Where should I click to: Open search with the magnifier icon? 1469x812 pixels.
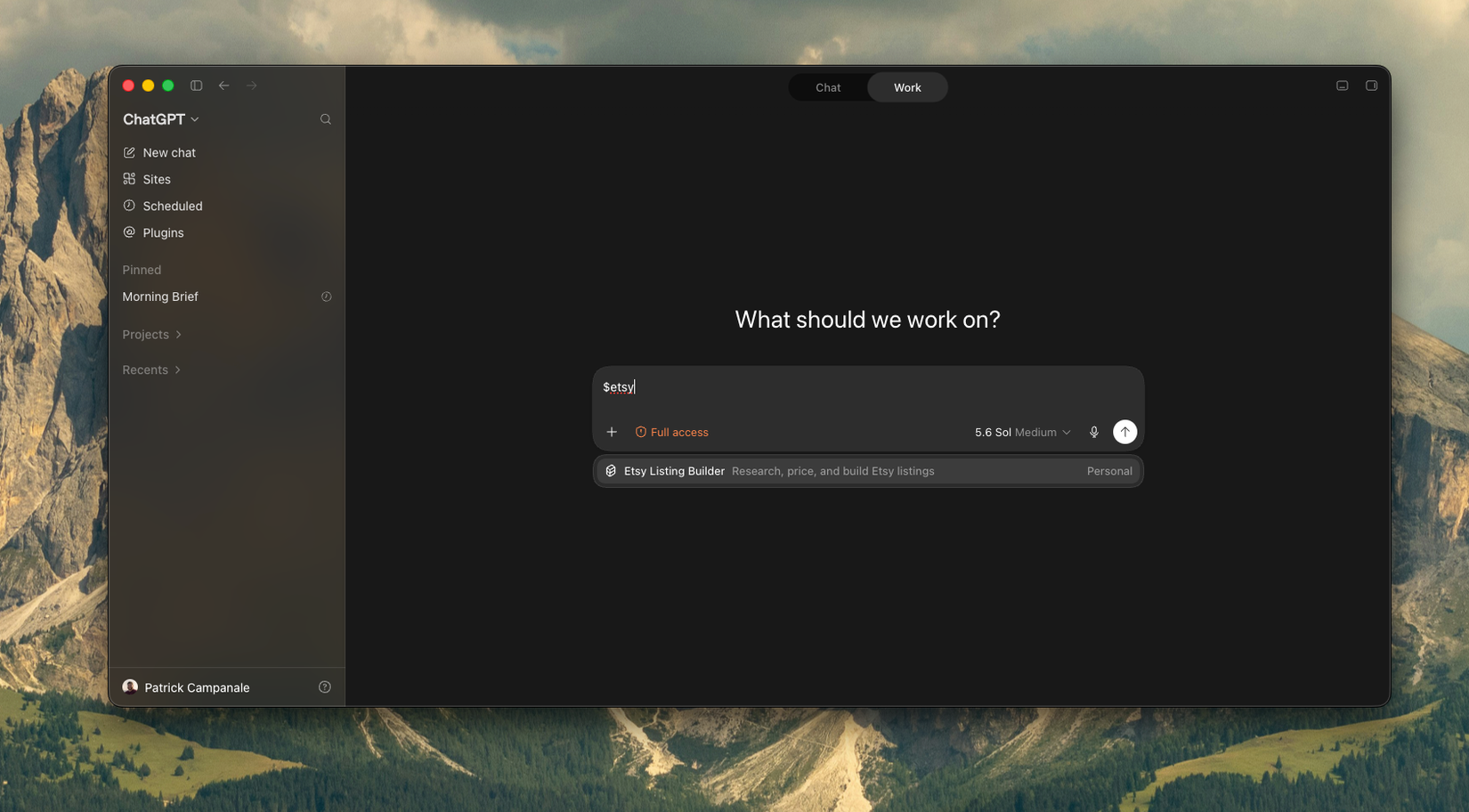click(326, 119)
